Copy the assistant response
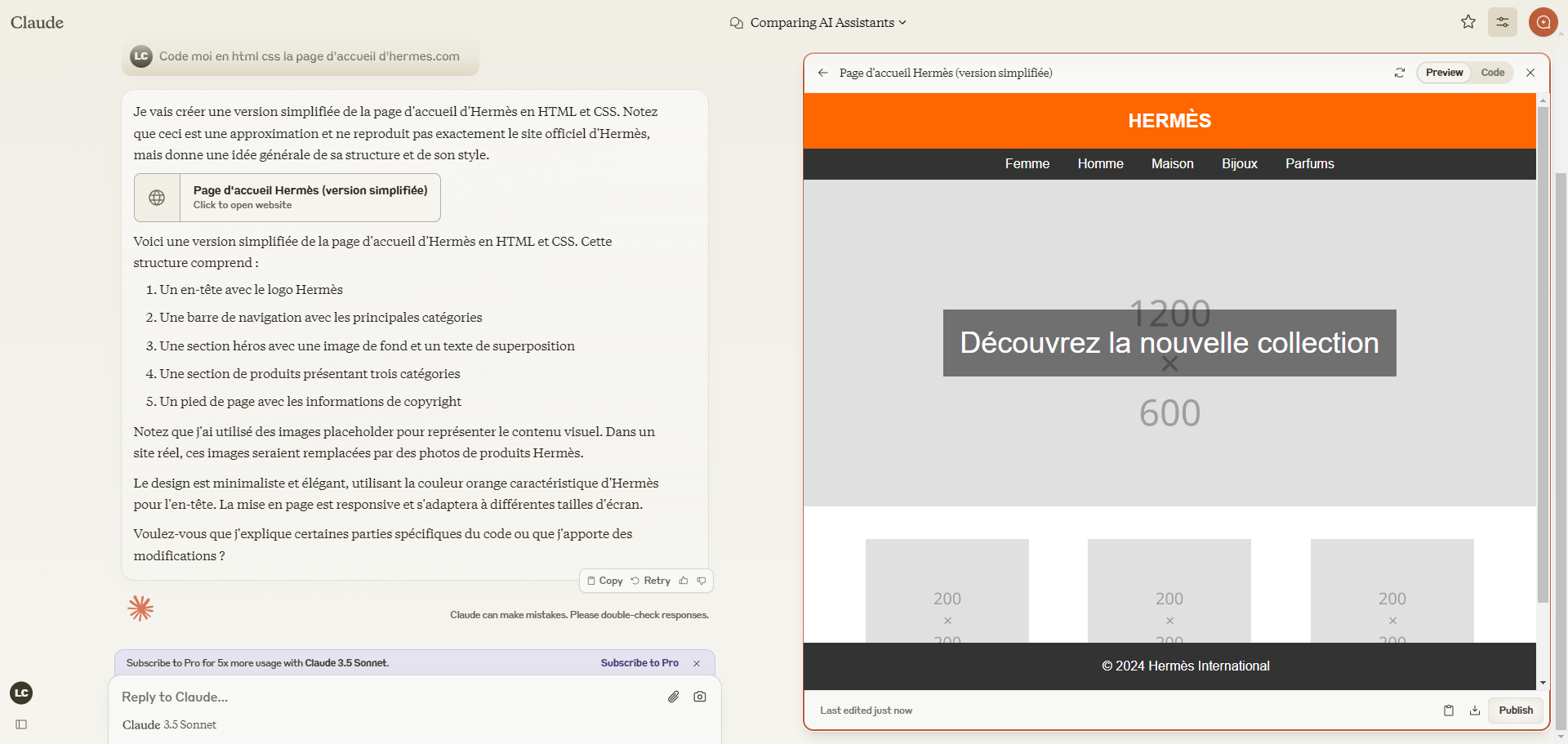Screen dimensions: 1568x744 click(605, 581)
